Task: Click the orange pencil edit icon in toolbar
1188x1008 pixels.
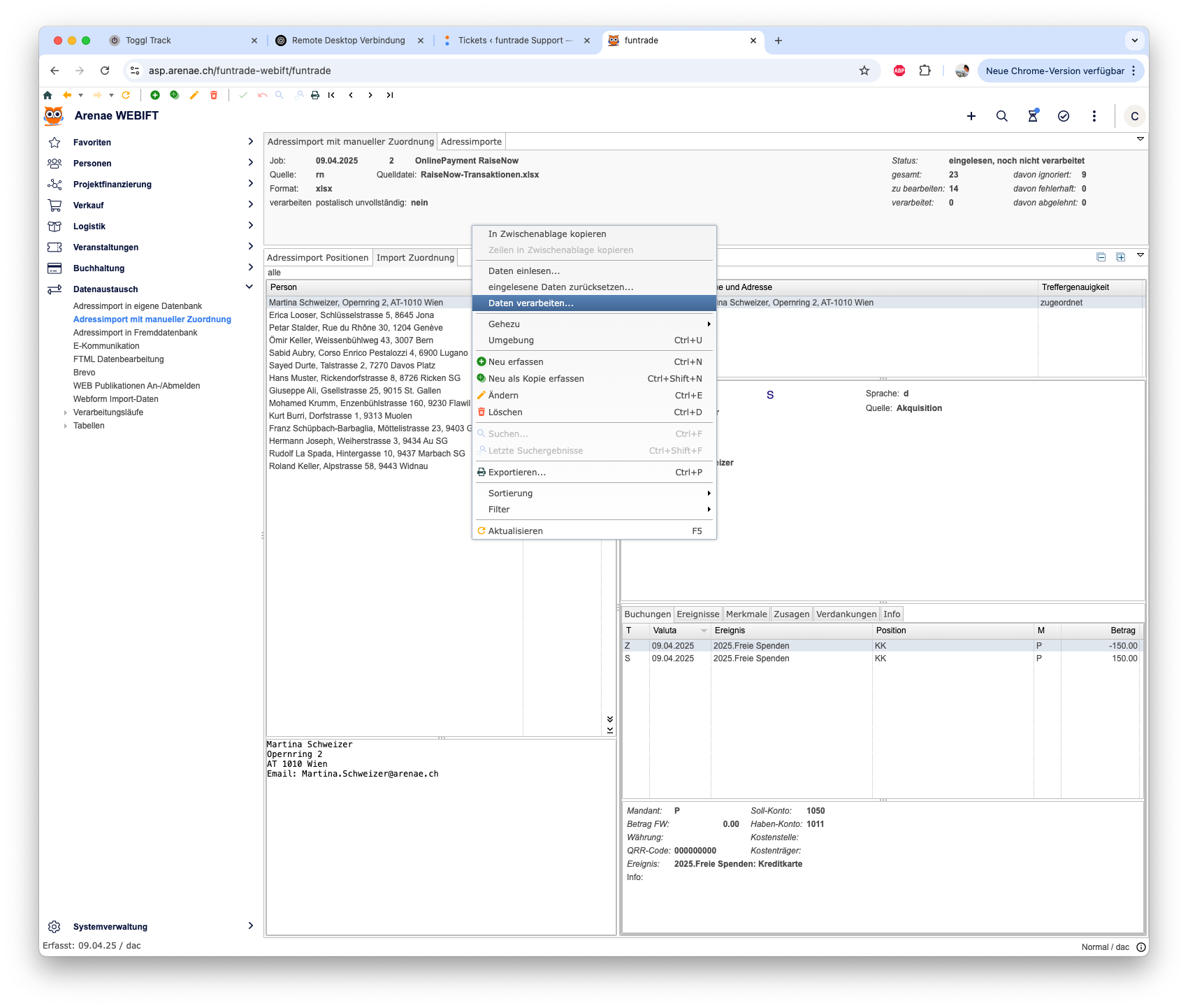Action: (194, 95)
